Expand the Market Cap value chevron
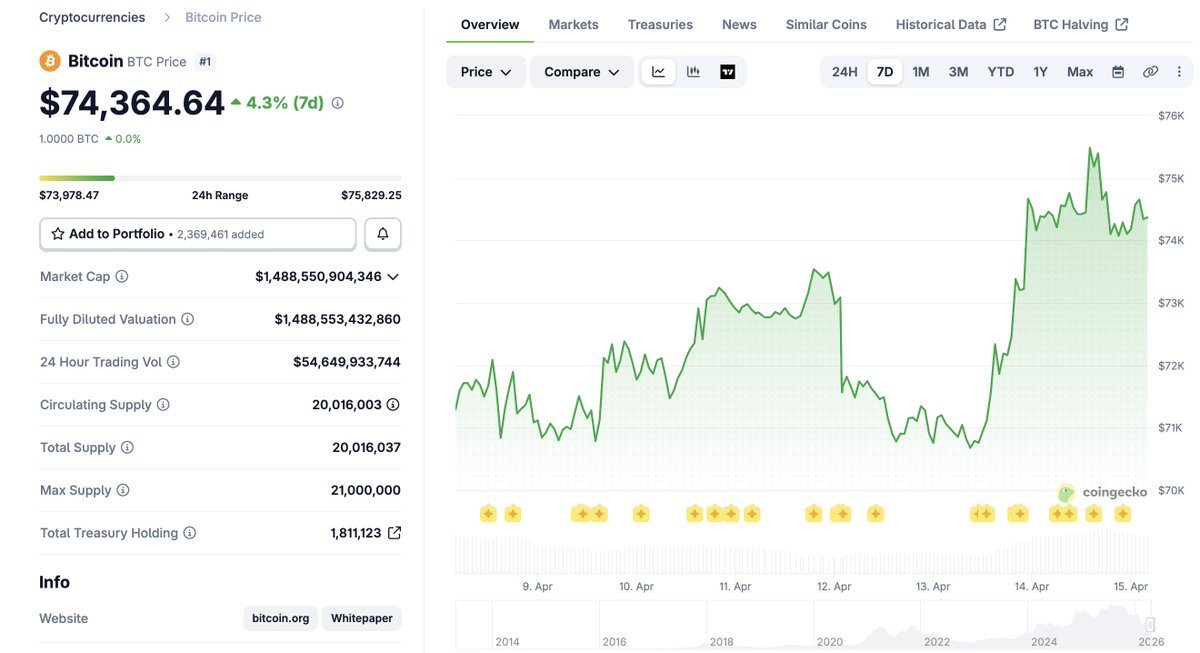 point(393,277)
